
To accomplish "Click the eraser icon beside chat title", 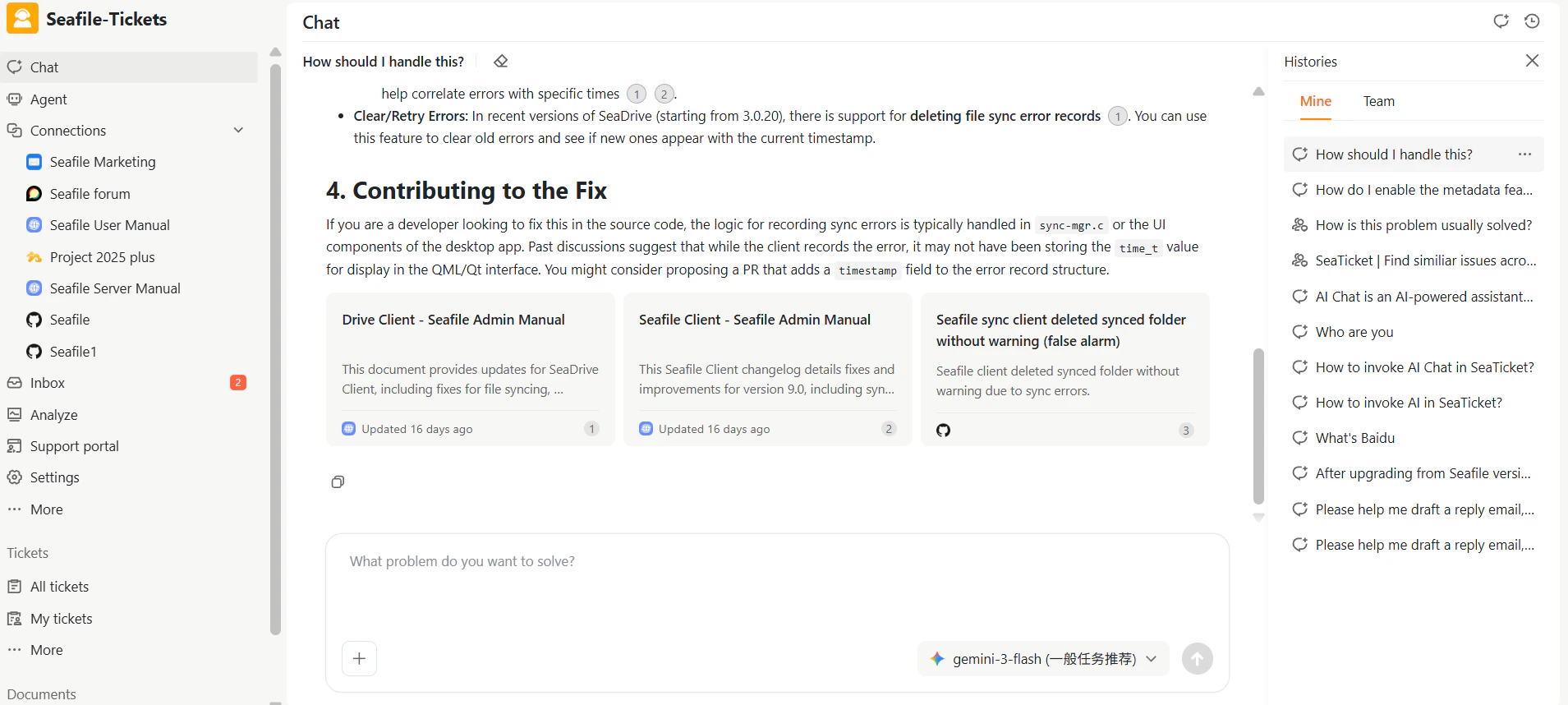I will [x=501, y=62].
